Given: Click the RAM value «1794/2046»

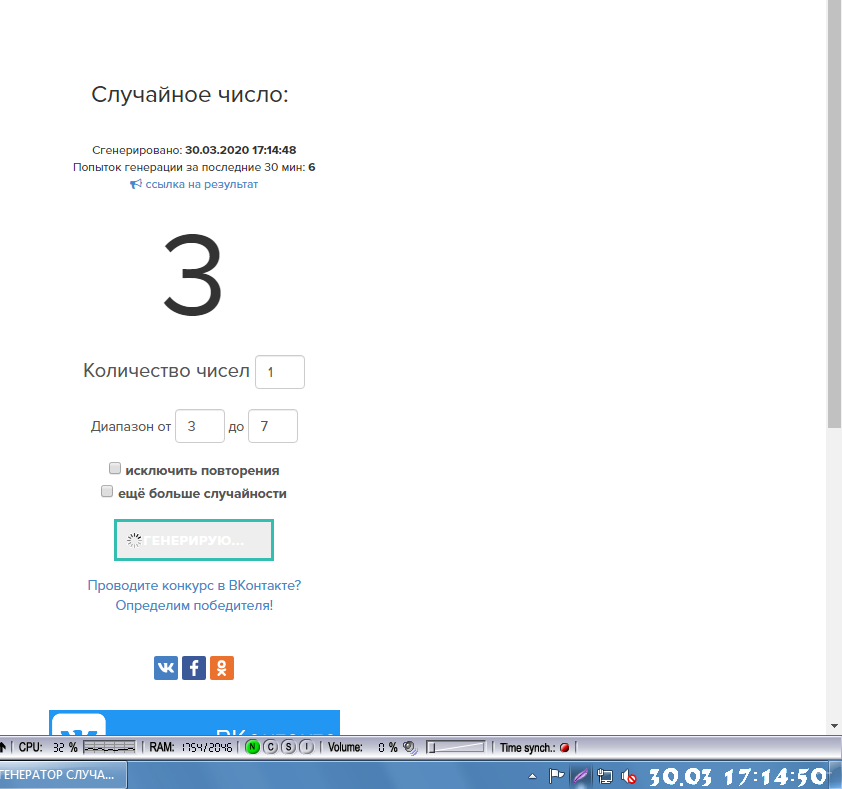Looking at the screenshot, I should tap(206, 748).
